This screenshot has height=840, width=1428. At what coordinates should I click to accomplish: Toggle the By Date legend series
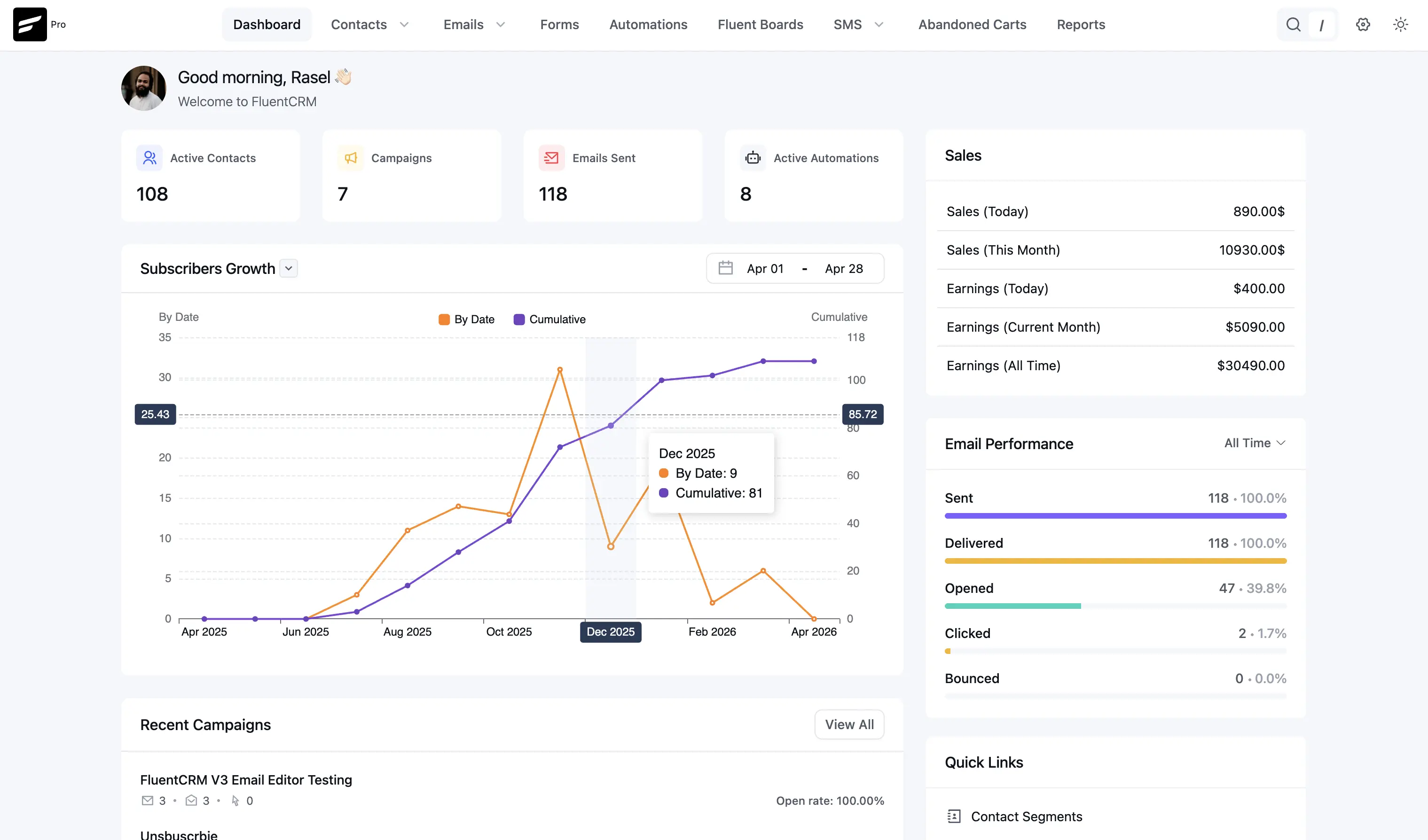point(466,319)
